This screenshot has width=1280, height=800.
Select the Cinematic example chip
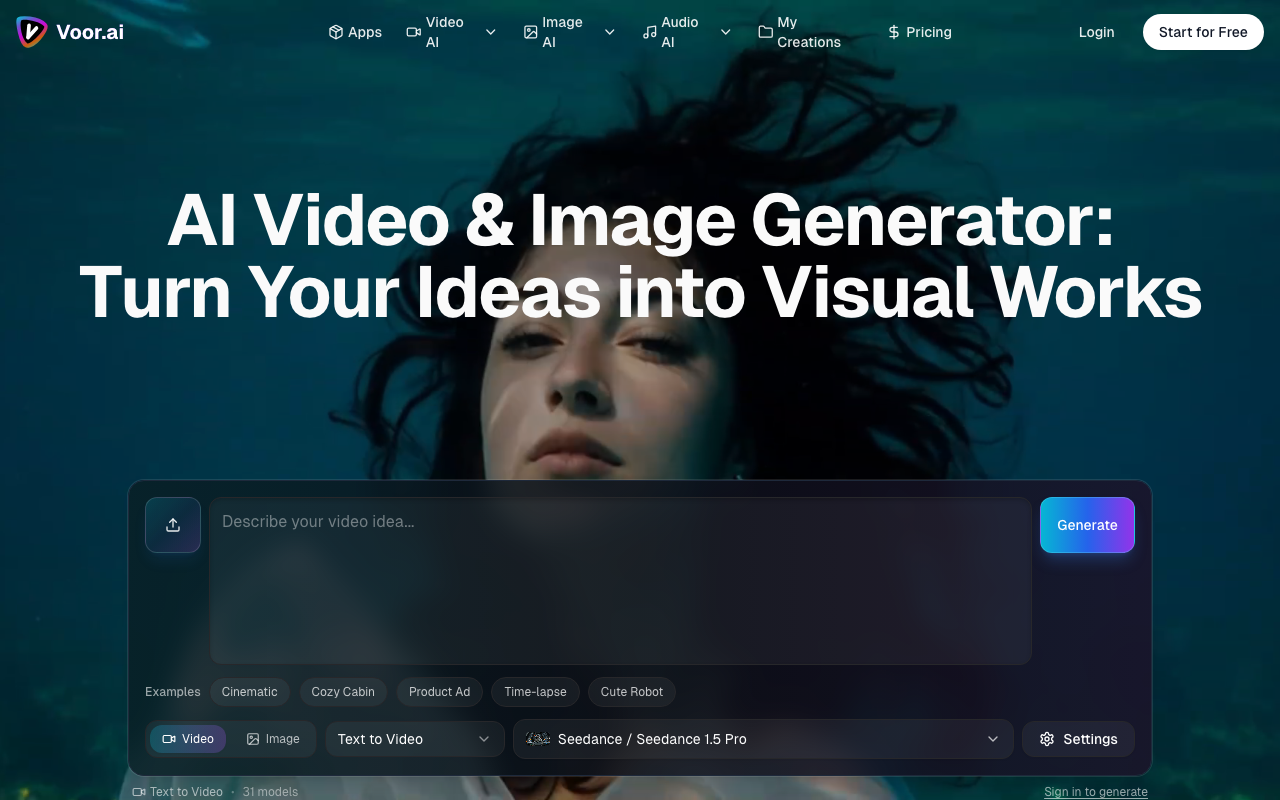point(250,692)
